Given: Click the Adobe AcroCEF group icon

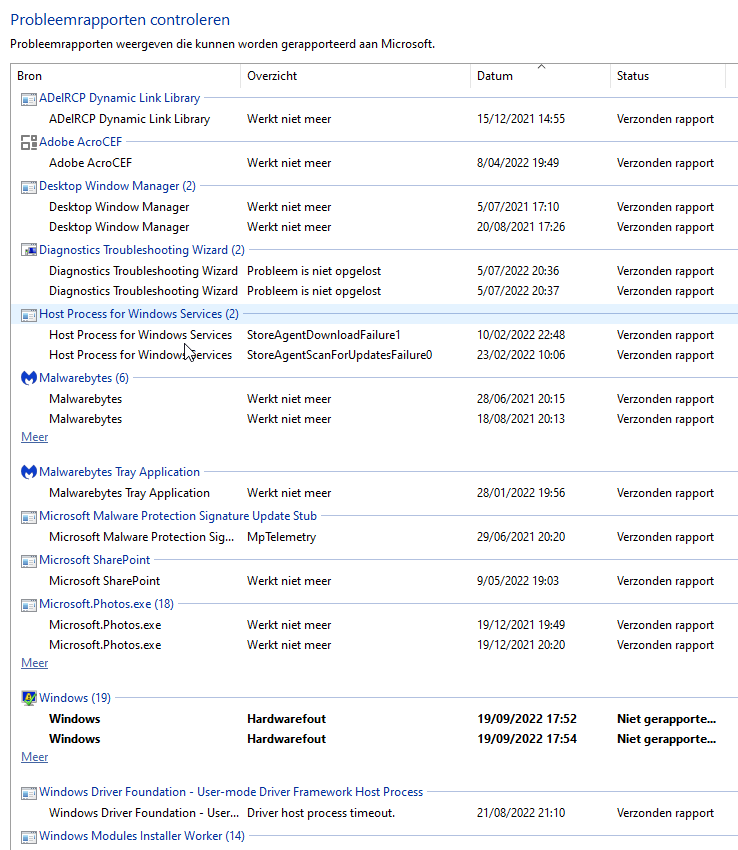Looking at the screenshot, I should click(28, 142).
